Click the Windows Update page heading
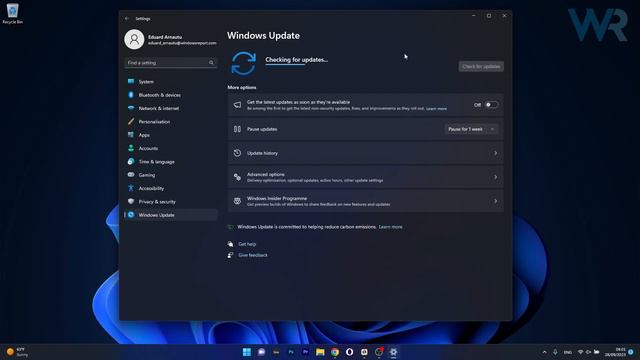Image resolution: width=640 pixels, height=360 pixels. pyautogui.click(x=264, y=36)
